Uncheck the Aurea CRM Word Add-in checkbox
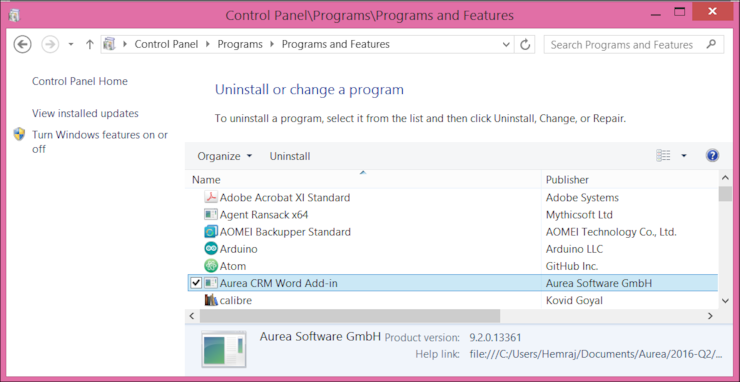Screen dimensions: 740x382 click(196, 283)
